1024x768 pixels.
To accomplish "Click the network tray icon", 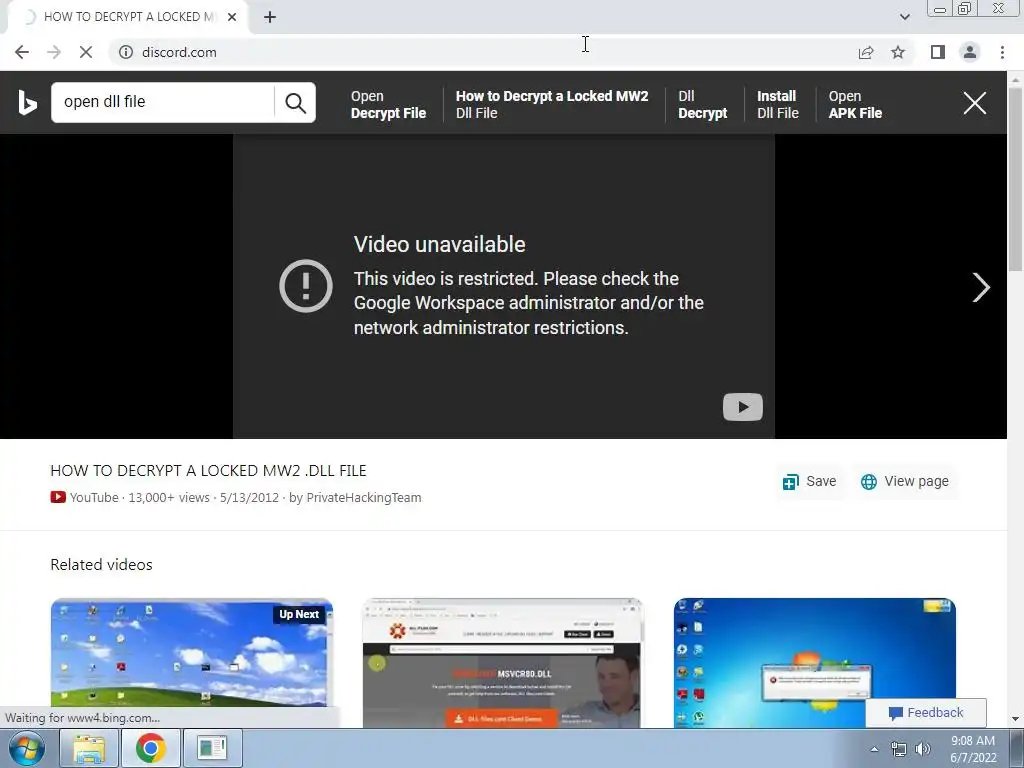I will point(899,749).
